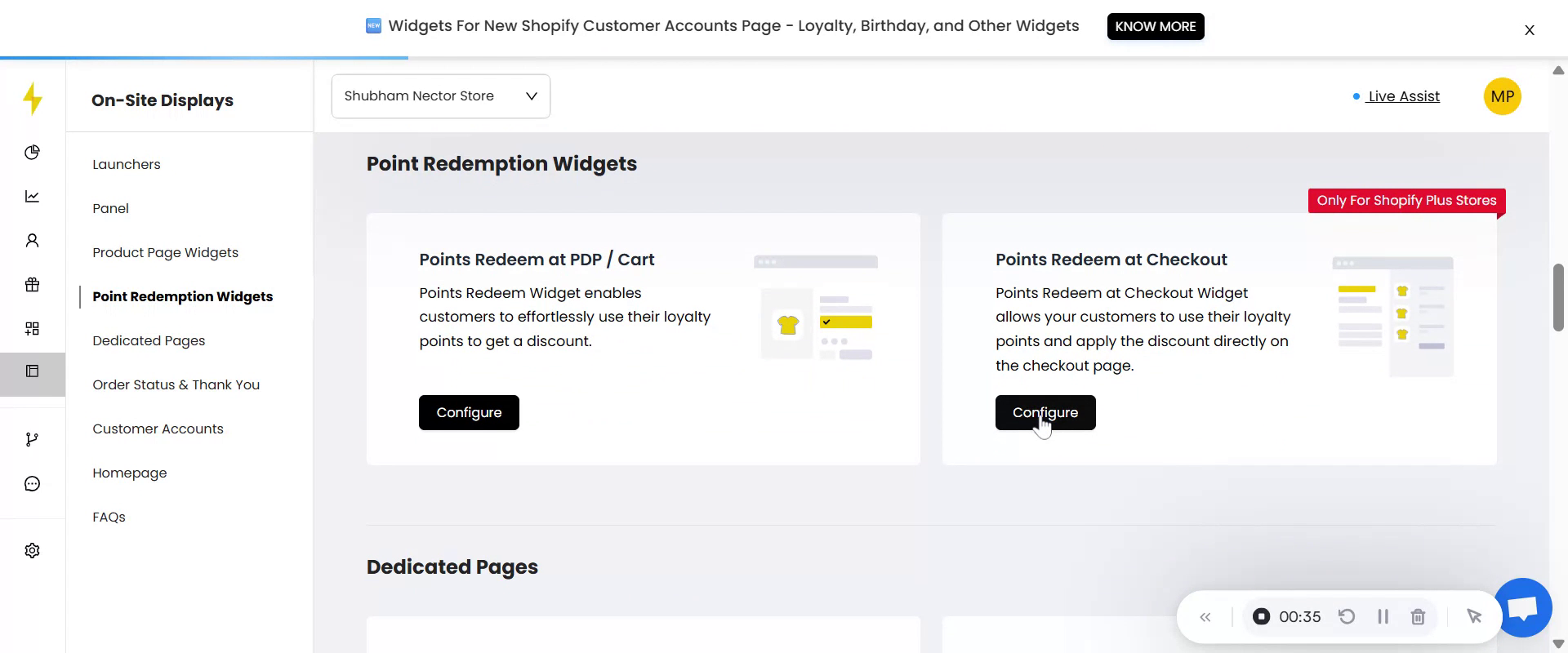The image size is (1568, 653).
Task: Click the Live Assist link
Action: pos(1403,96)
